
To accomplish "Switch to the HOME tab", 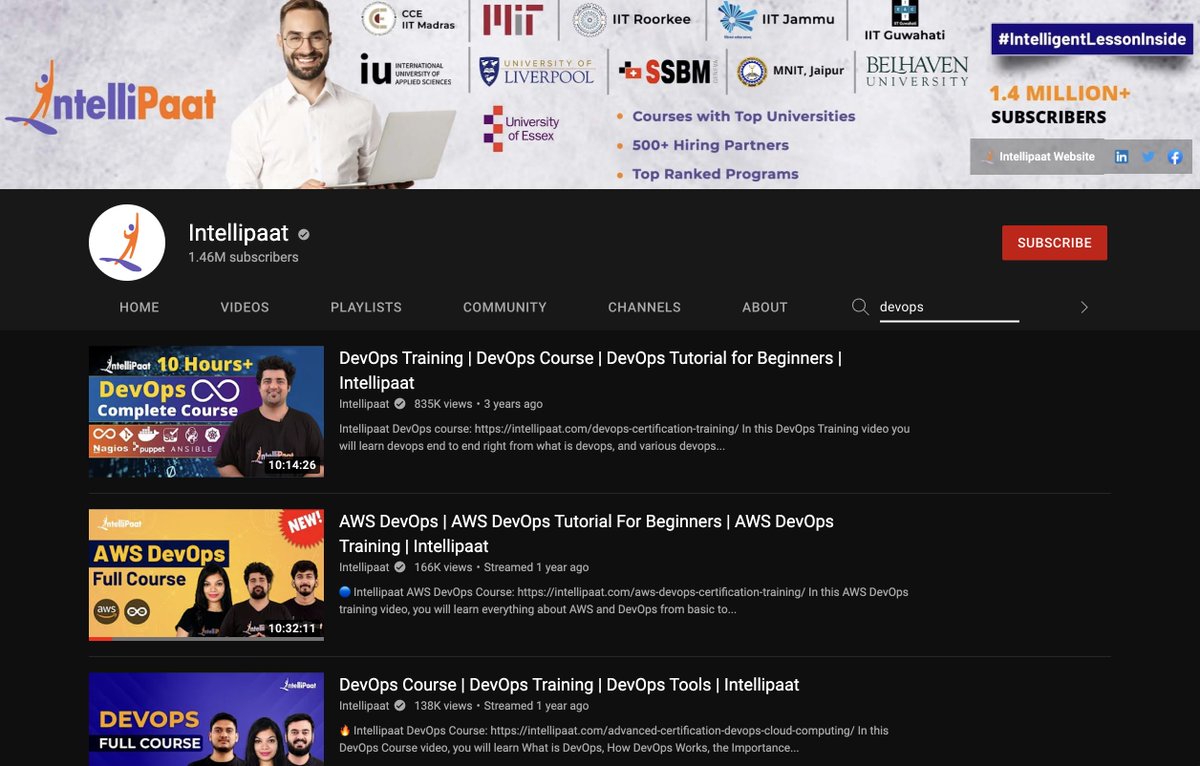I will 139,307.
